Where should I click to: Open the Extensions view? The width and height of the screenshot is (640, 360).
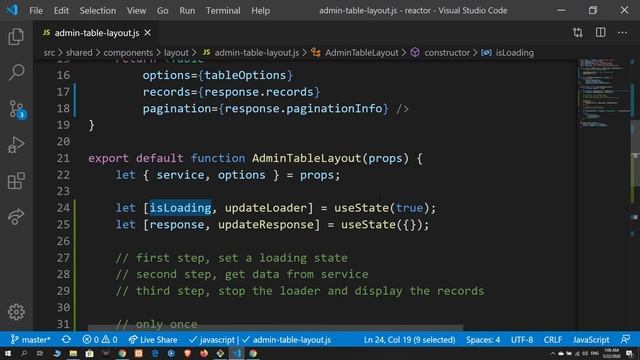point(16,180)
